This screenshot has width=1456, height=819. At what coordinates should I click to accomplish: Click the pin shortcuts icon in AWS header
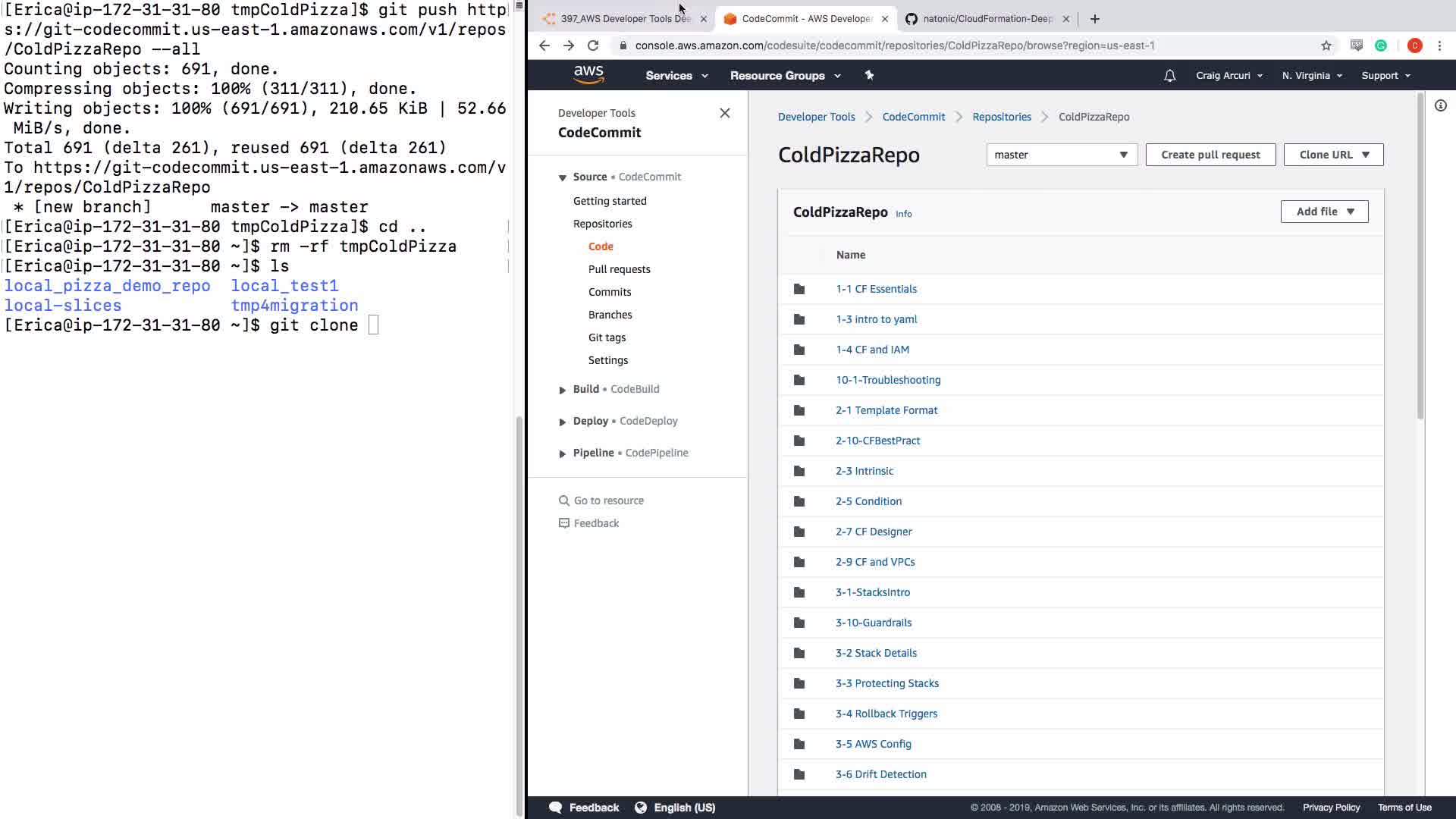pyautogui.click(x=869, y=75)
